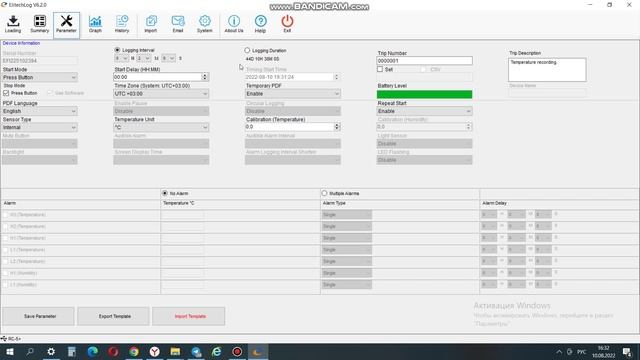Screen dimensions: 640x360
Task: Expand the Repeat Start dropdown
Action: pyautogui.click(x=424, y=111)
